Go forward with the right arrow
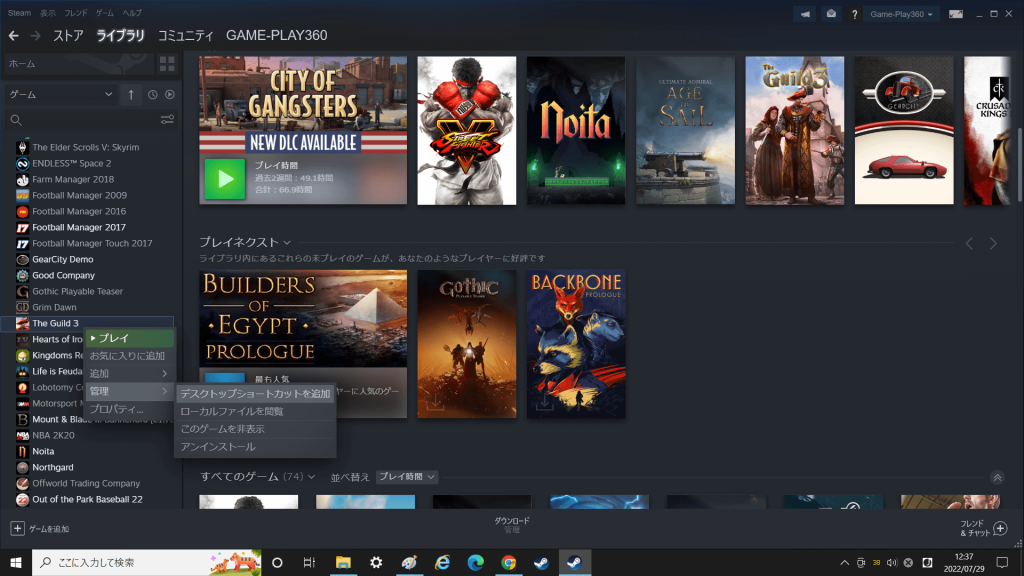1024x576 pixels. pyautogui.click(x=35, y=36)
